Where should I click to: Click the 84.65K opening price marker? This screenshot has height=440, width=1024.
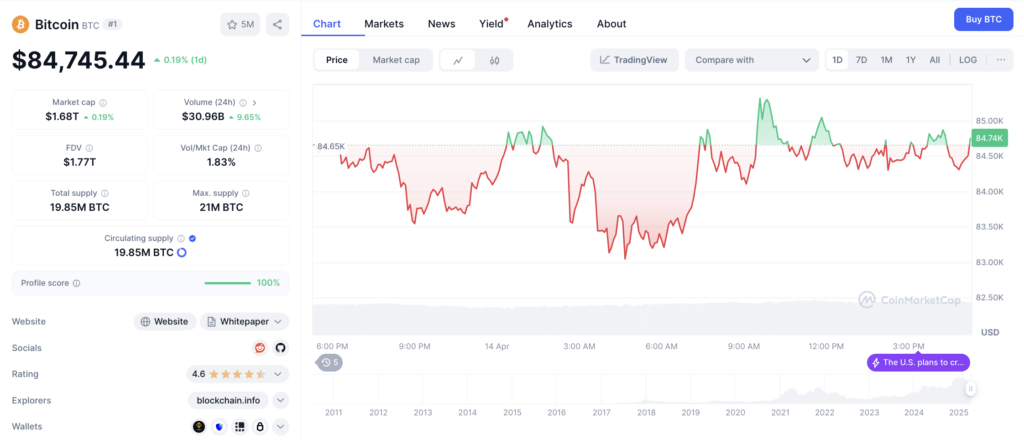[330, 146]
